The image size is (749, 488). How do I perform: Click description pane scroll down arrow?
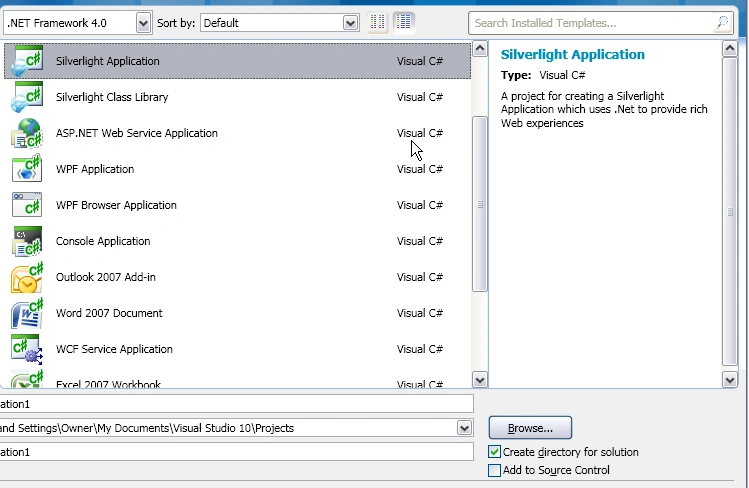(729, 380)
